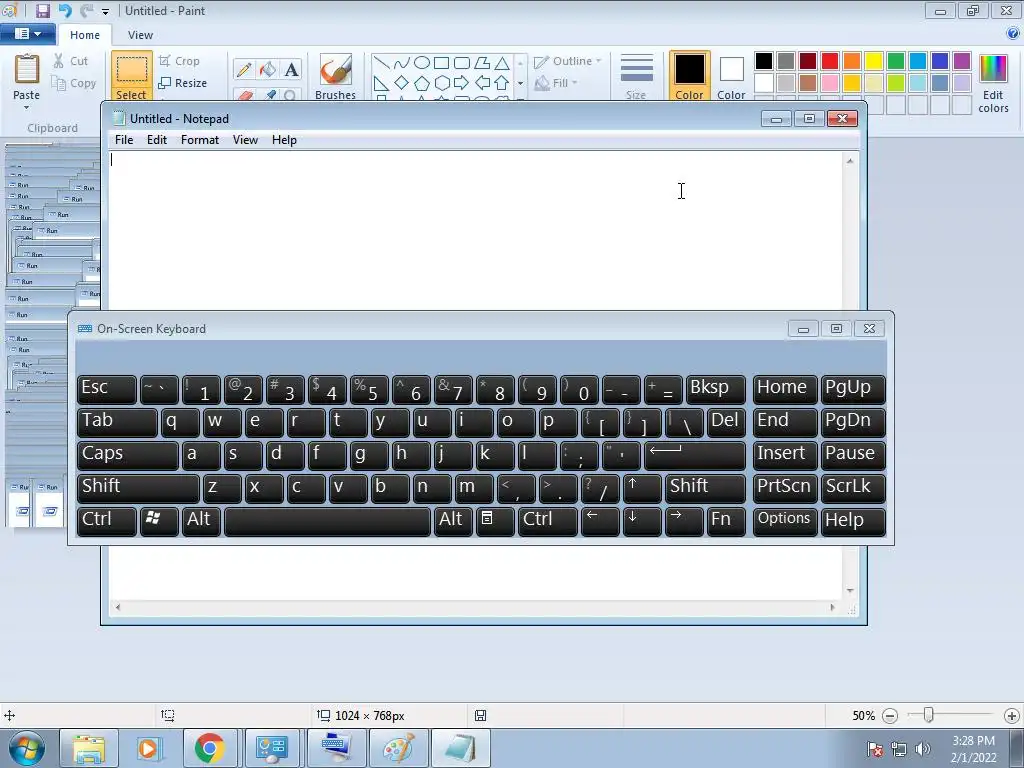The height and width of the screenshot is (768, 1024).
Task: Click the Paste clipboard icon in Paint
Action: click(27, 69)
